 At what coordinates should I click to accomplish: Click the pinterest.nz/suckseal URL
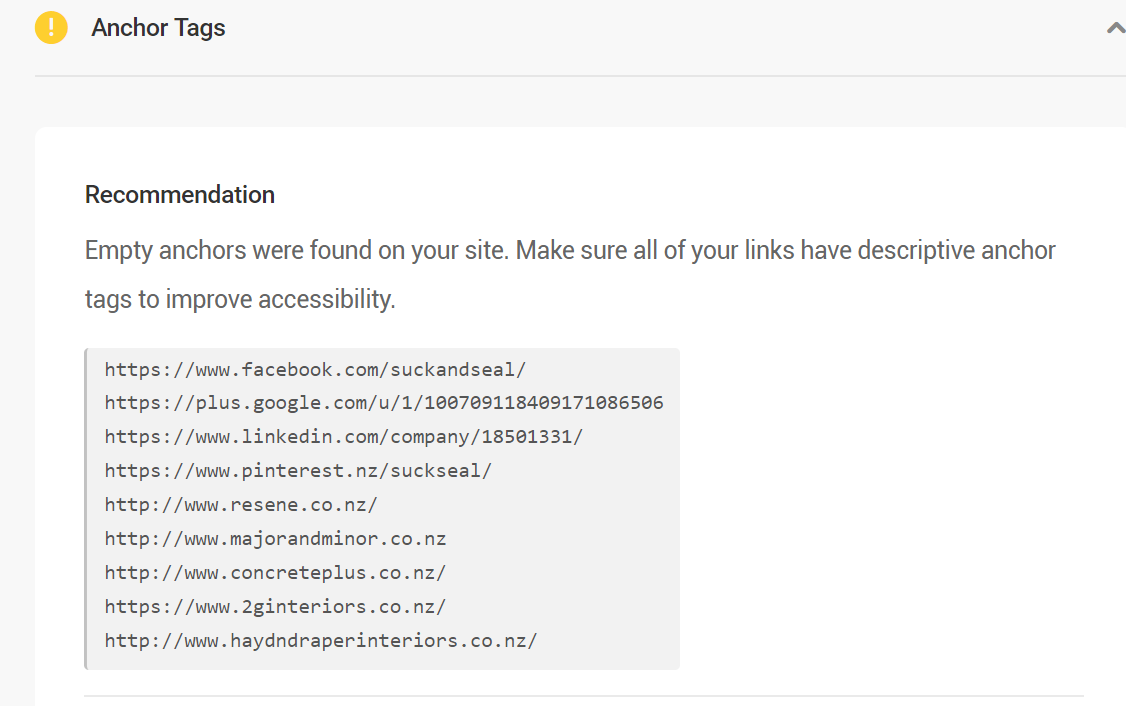[x=298, y=471]
